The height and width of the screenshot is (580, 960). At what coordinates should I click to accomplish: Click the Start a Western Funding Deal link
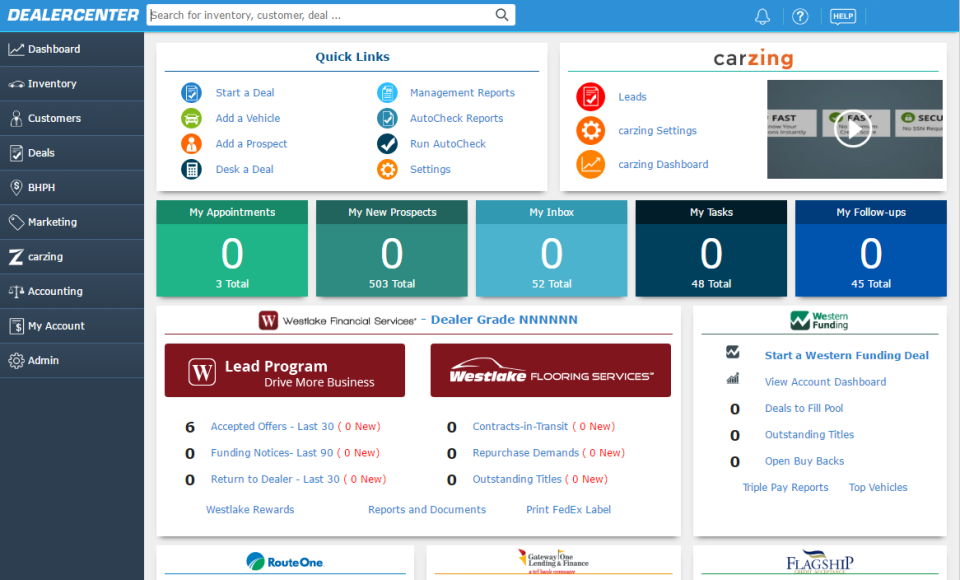(846, 355)
